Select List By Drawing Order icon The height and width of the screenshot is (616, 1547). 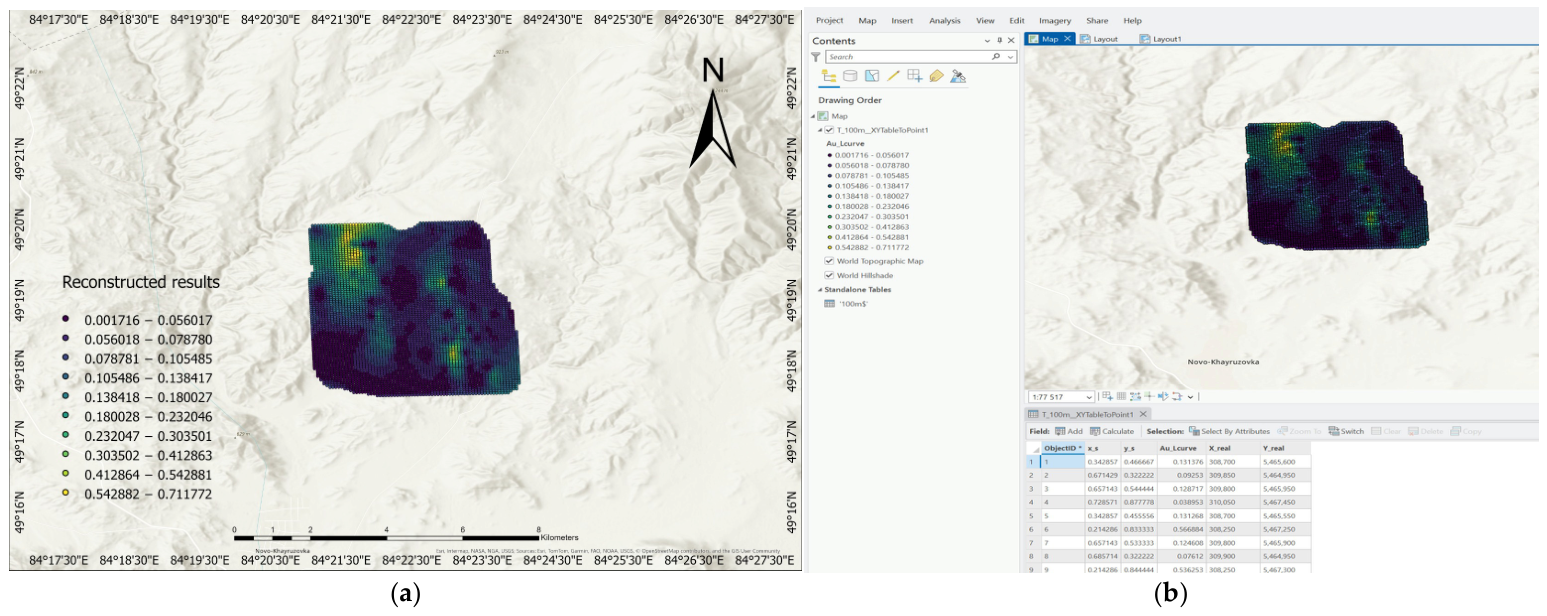click(x=828, y=76)
